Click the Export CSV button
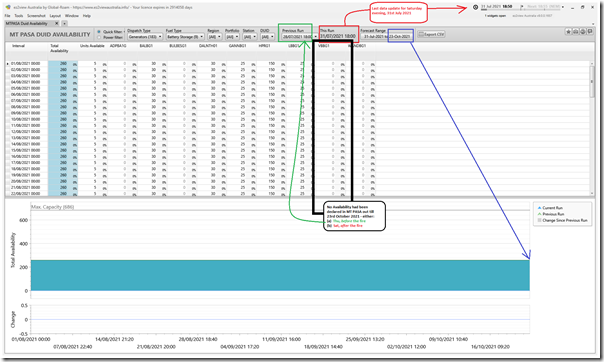The height and width of the screenshot is (362, 604). tap(431, 34)
